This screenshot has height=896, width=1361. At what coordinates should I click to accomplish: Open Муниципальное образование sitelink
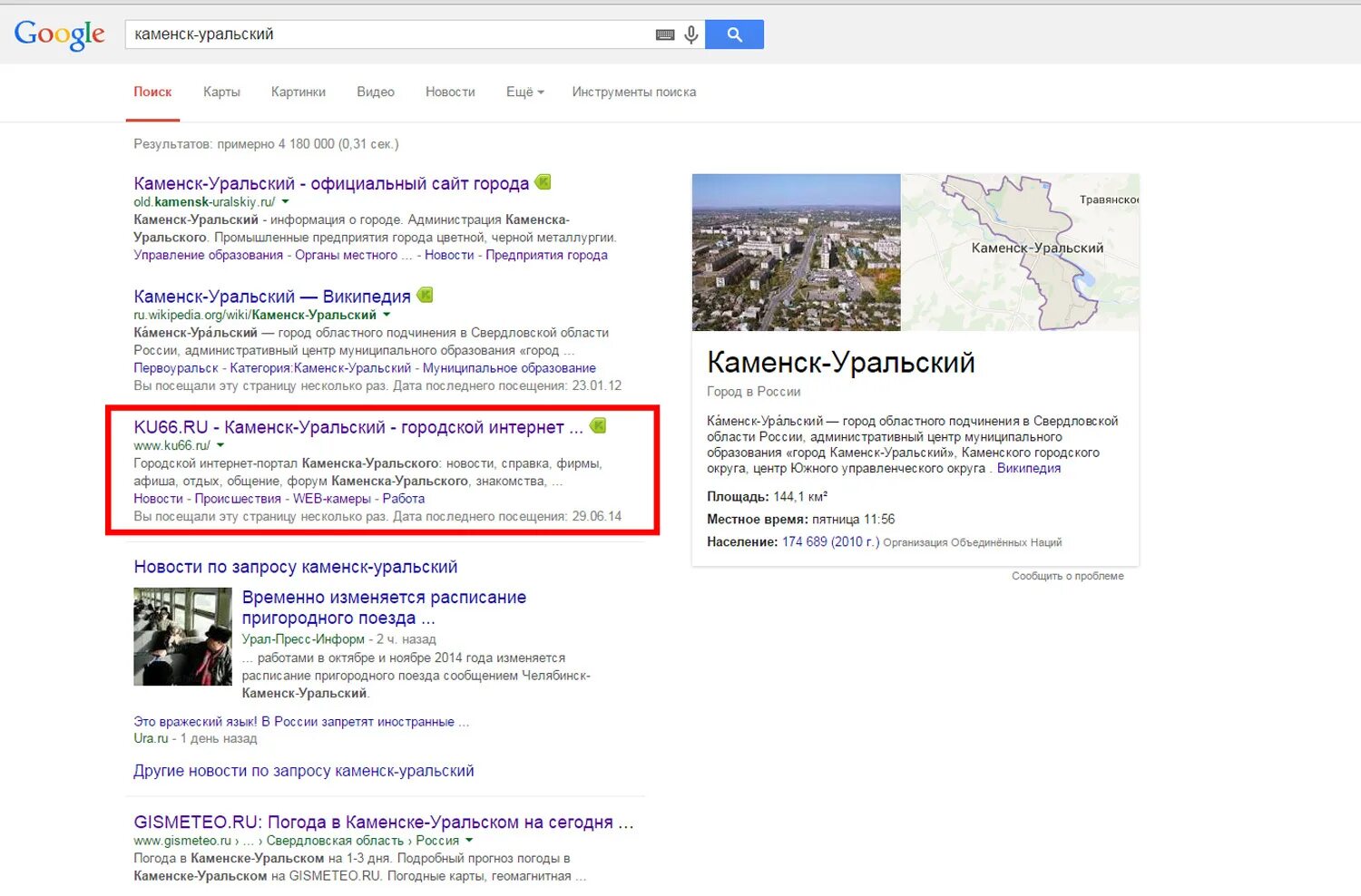click(509, 367)
